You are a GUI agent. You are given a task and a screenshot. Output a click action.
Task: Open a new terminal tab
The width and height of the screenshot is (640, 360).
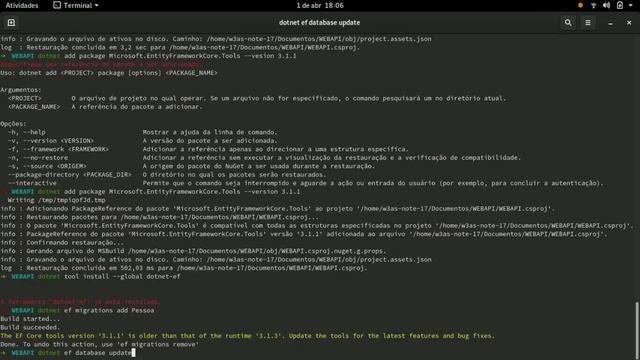[11, 22]
